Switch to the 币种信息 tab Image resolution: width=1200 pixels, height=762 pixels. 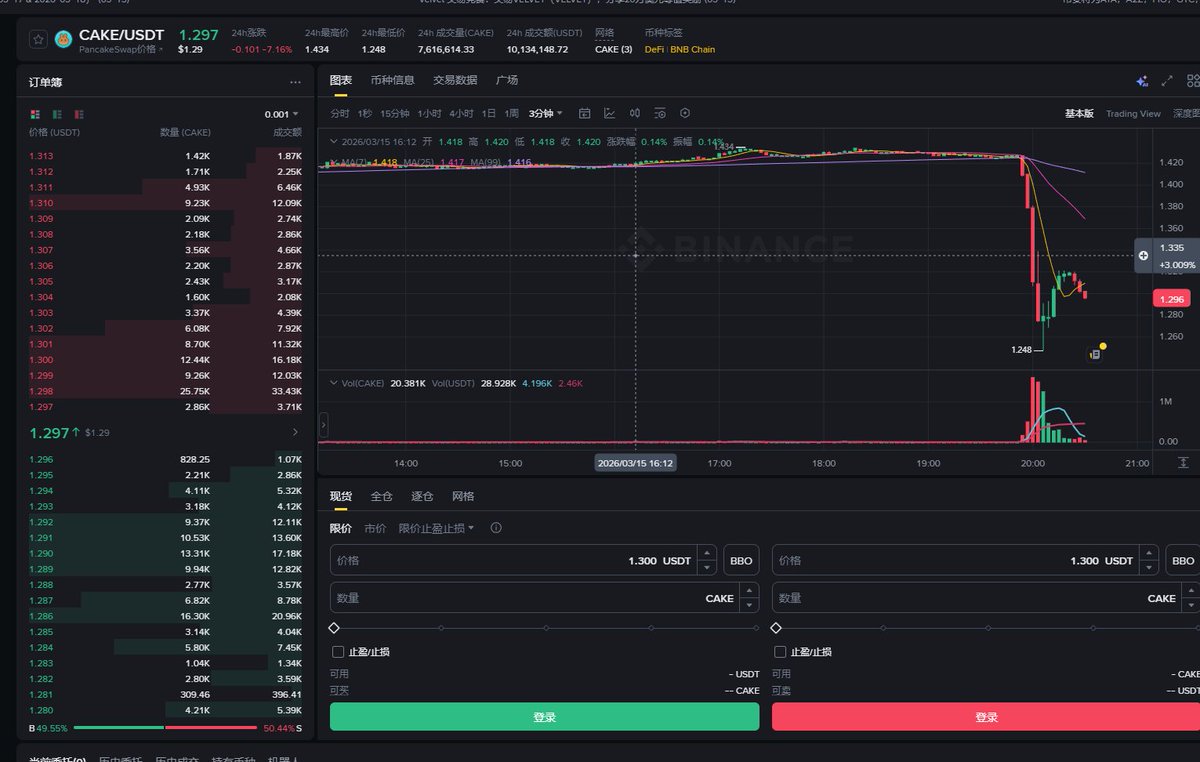click(x=392, y=80)
